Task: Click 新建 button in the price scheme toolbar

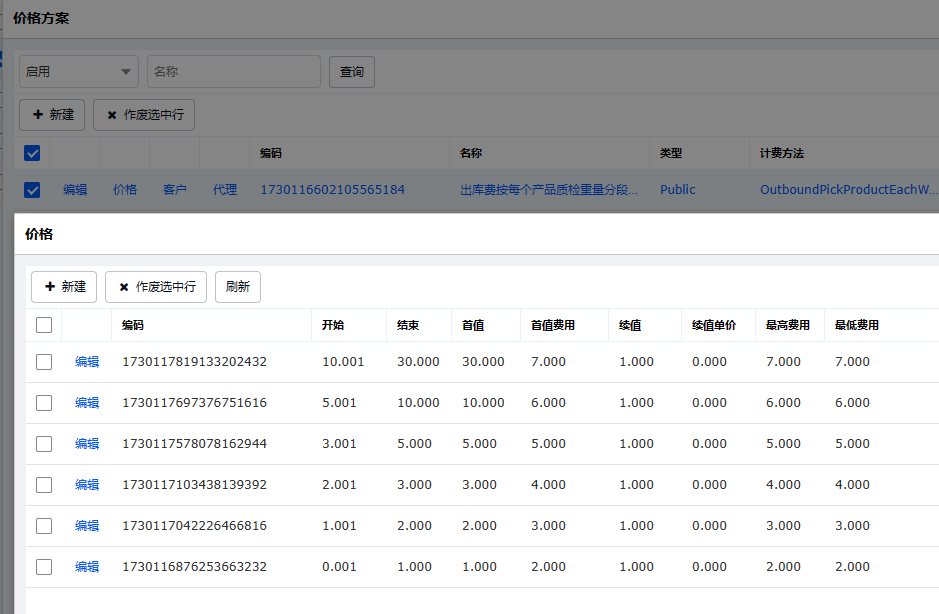Action: click(x=52, y=115)
